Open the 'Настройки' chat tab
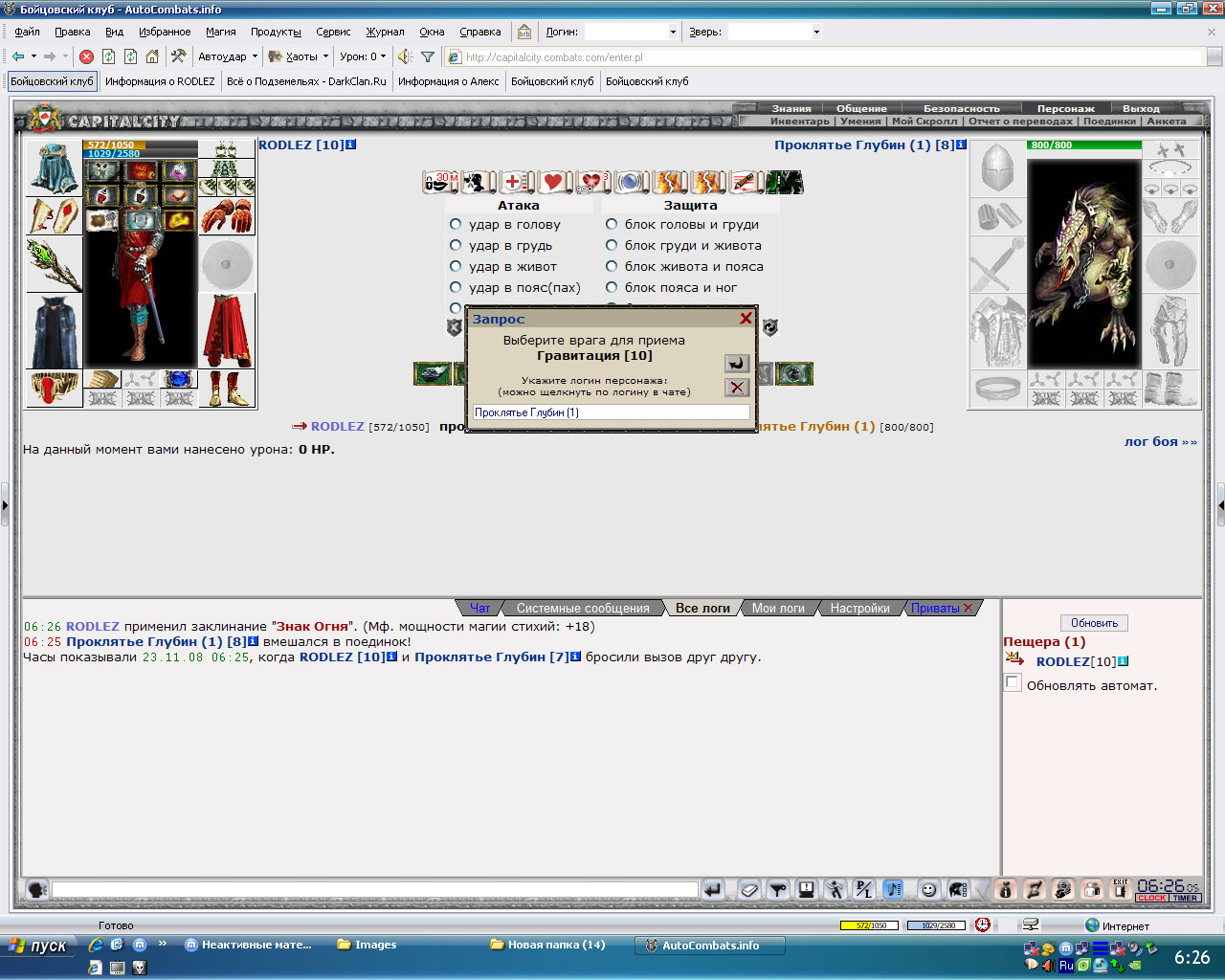Viewport: 1225px width, 980px height. coord(859,608)
